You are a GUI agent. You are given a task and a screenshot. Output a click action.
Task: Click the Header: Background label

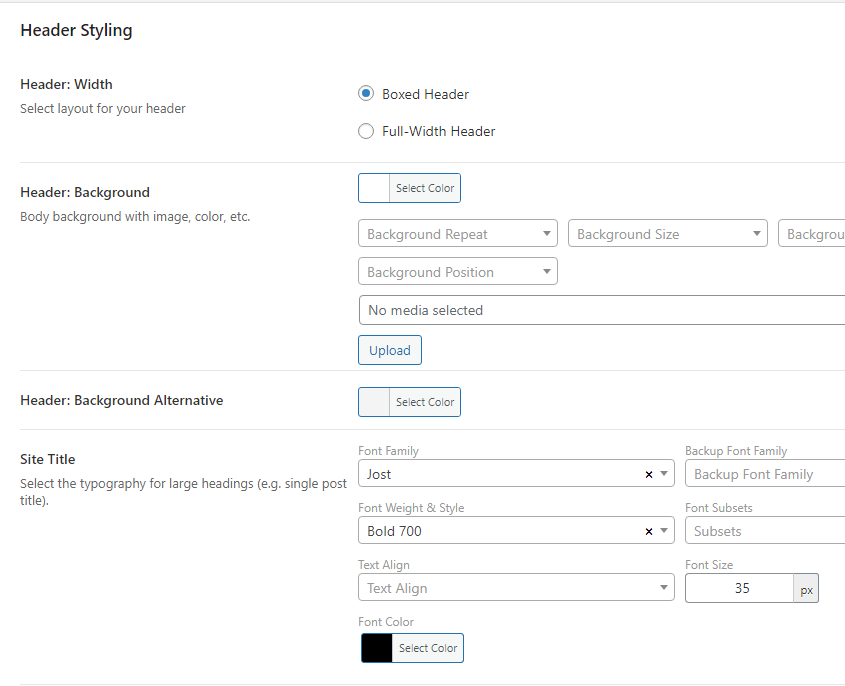click(x=85, y=192)
